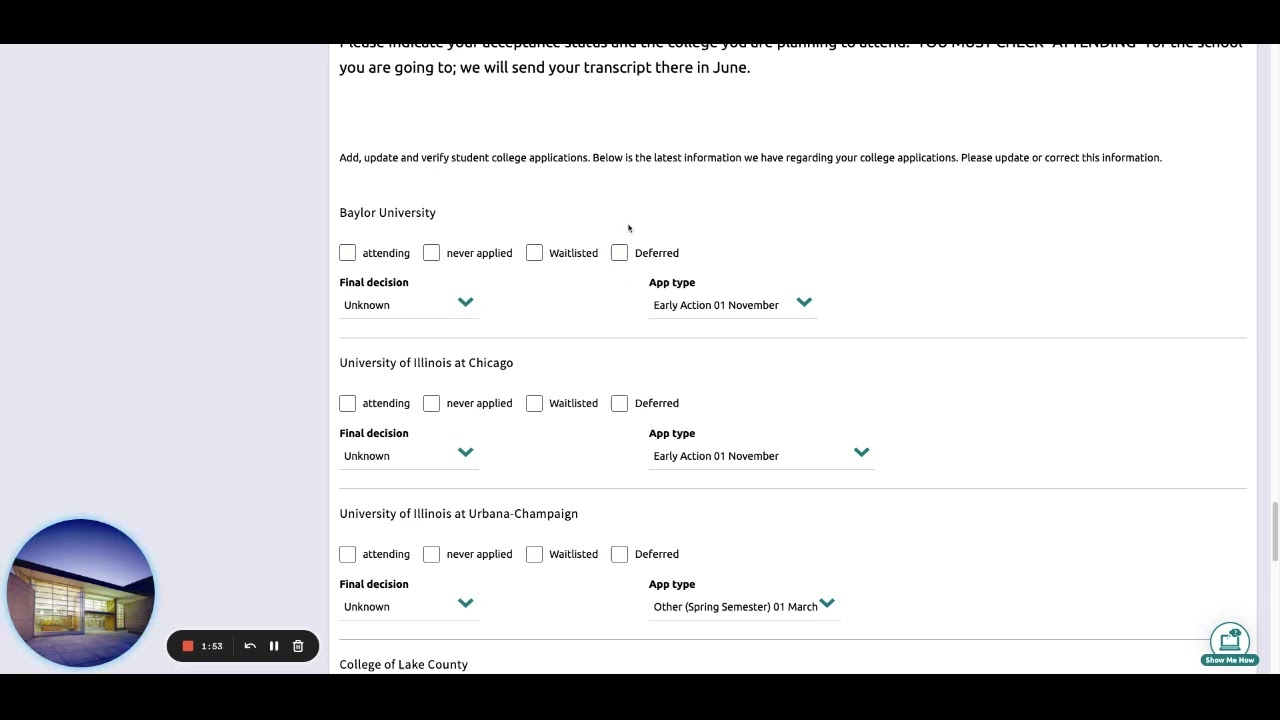
Task: Delete the recording using the trash icon
Action: (298, 646)
